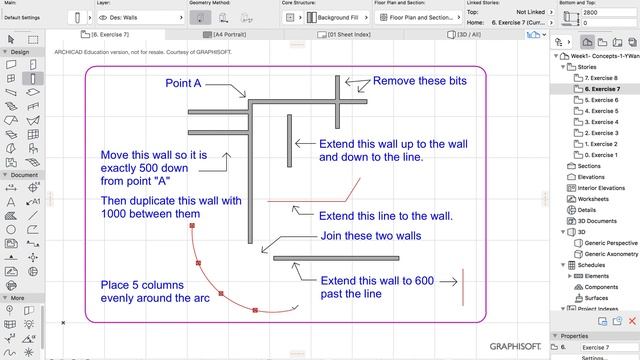Open the Background Fill structure dropdown
This screenshot has width=640, height=360.
(x=338, y=18)
